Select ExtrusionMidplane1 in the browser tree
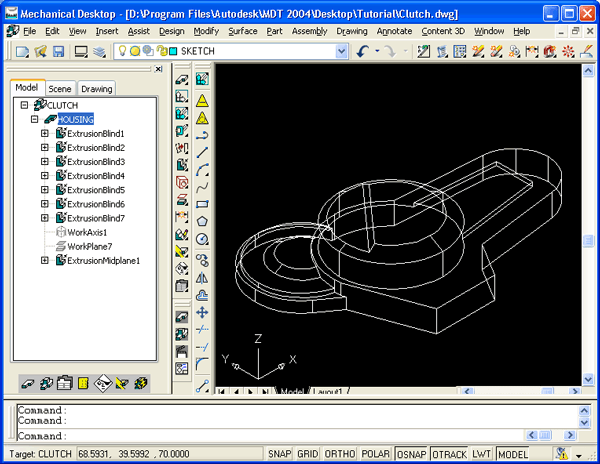The height and width of the screenshot is (464, 600). 102,260
